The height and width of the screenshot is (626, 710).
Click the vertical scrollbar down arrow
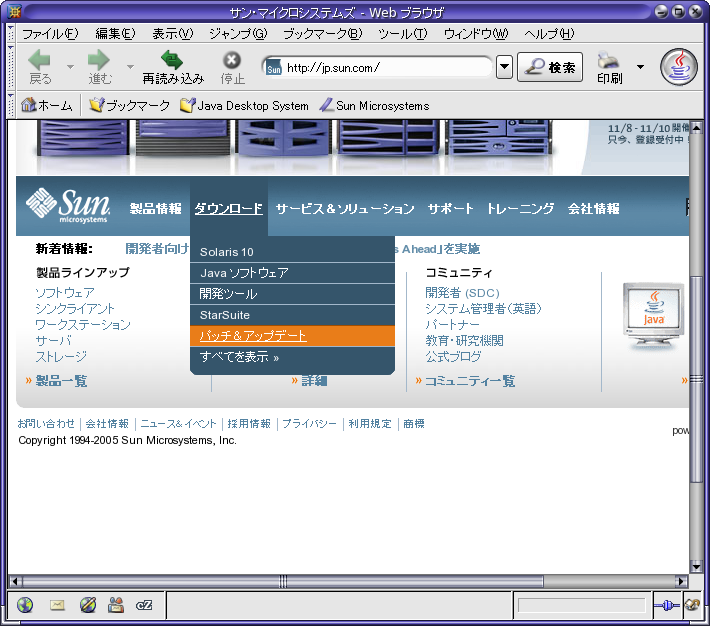coord(696,567)
